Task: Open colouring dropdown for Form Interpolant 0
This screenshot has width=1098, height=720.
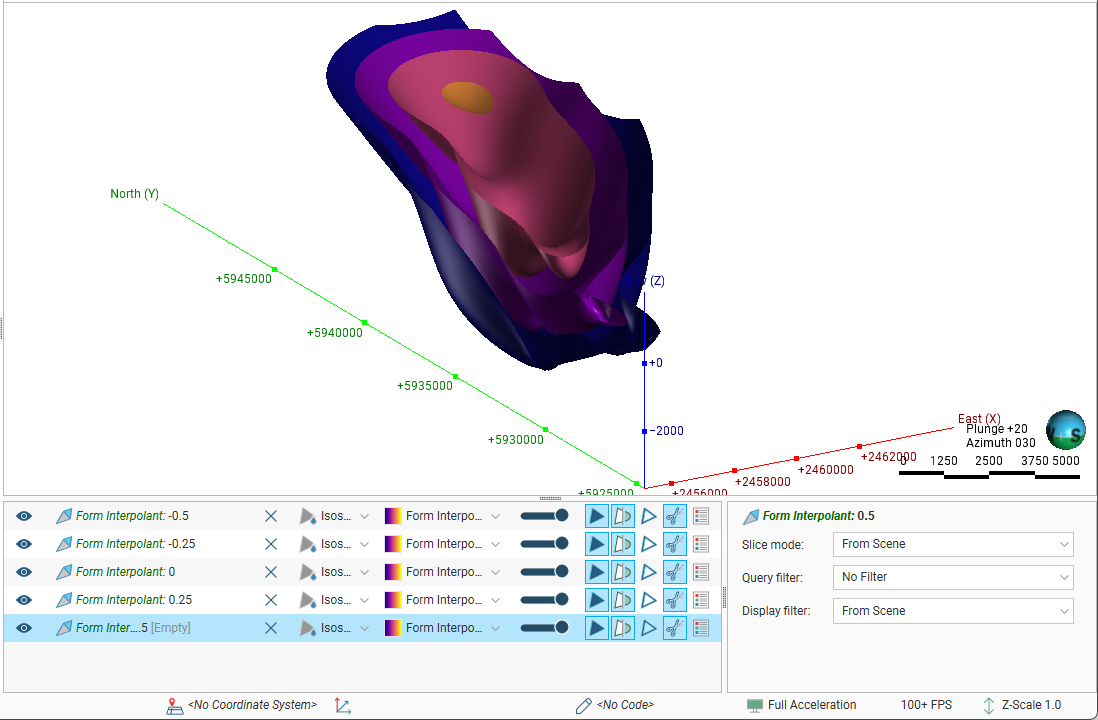Action: coord(495,572)
